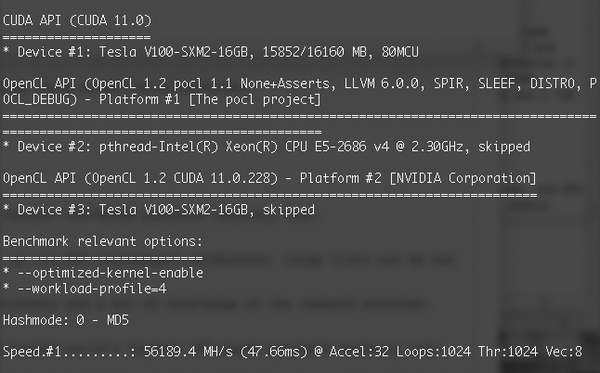The image size is (600, 373).
Task: Click the 80MCU text
Action: 400,52
